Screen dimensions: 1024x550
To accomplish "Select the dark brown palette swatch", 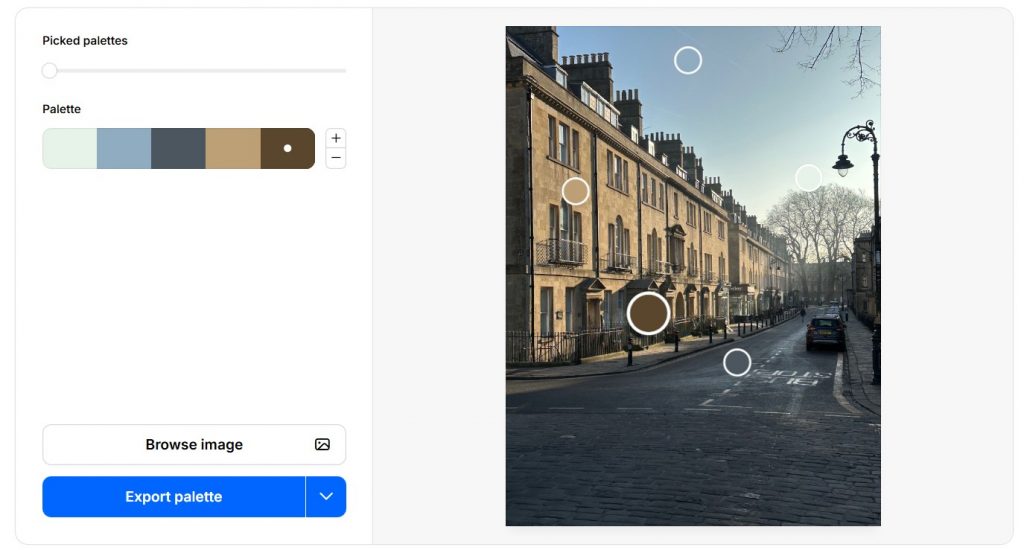I will (288, 148).
